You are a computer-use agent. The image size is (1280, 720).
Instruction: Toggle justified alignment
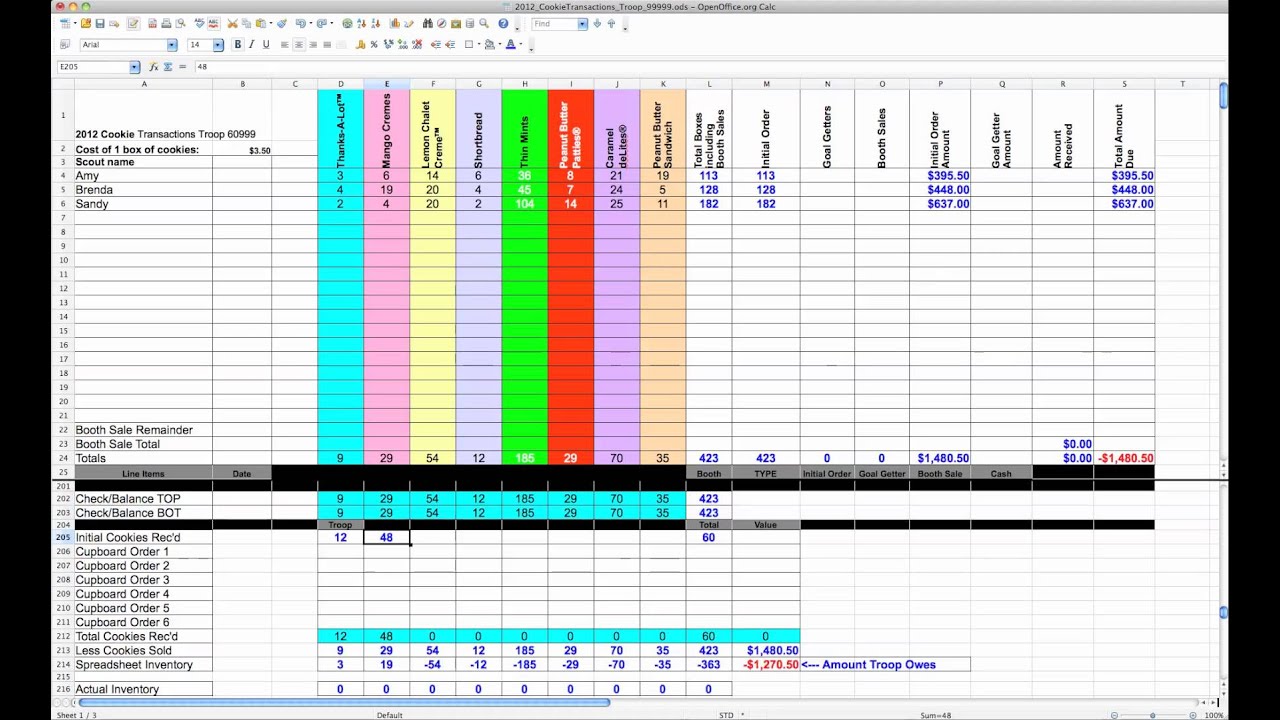point(327,44)
